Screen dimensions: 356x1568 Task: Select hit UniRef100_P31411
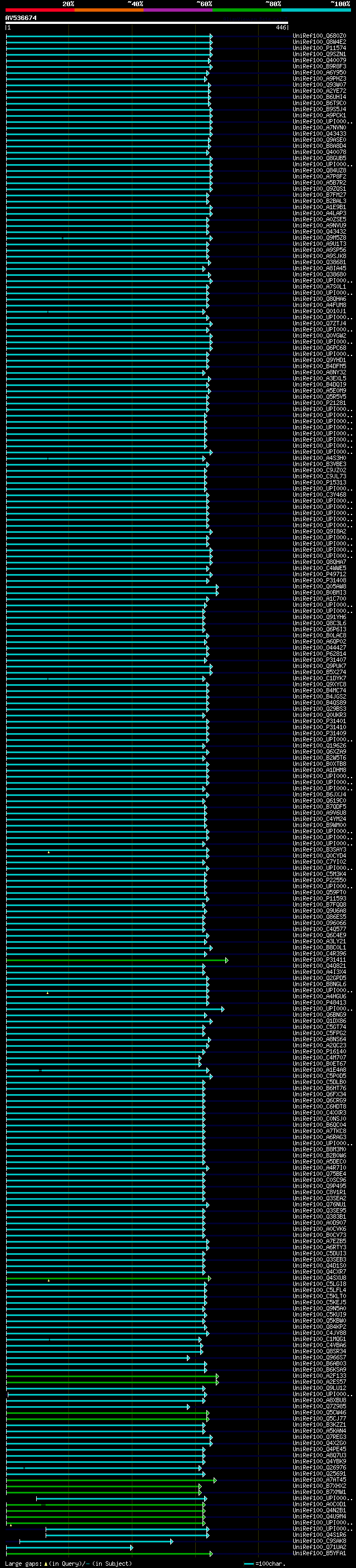[319, 960]
